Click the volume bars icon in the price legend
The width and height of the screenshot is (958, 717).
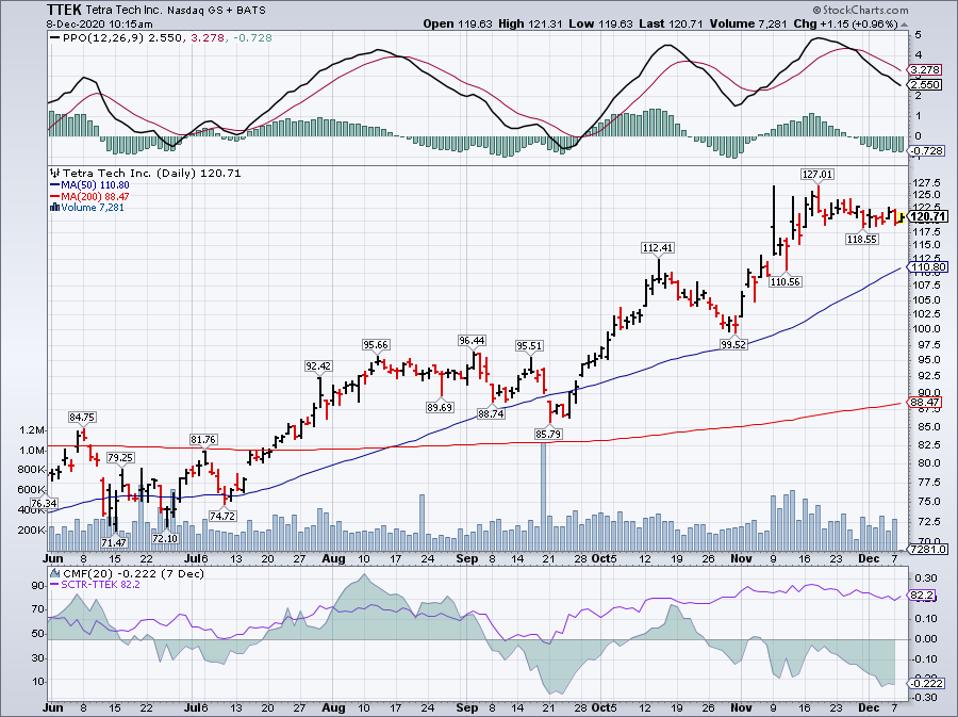pyautogui.click(x=55, y=207)
